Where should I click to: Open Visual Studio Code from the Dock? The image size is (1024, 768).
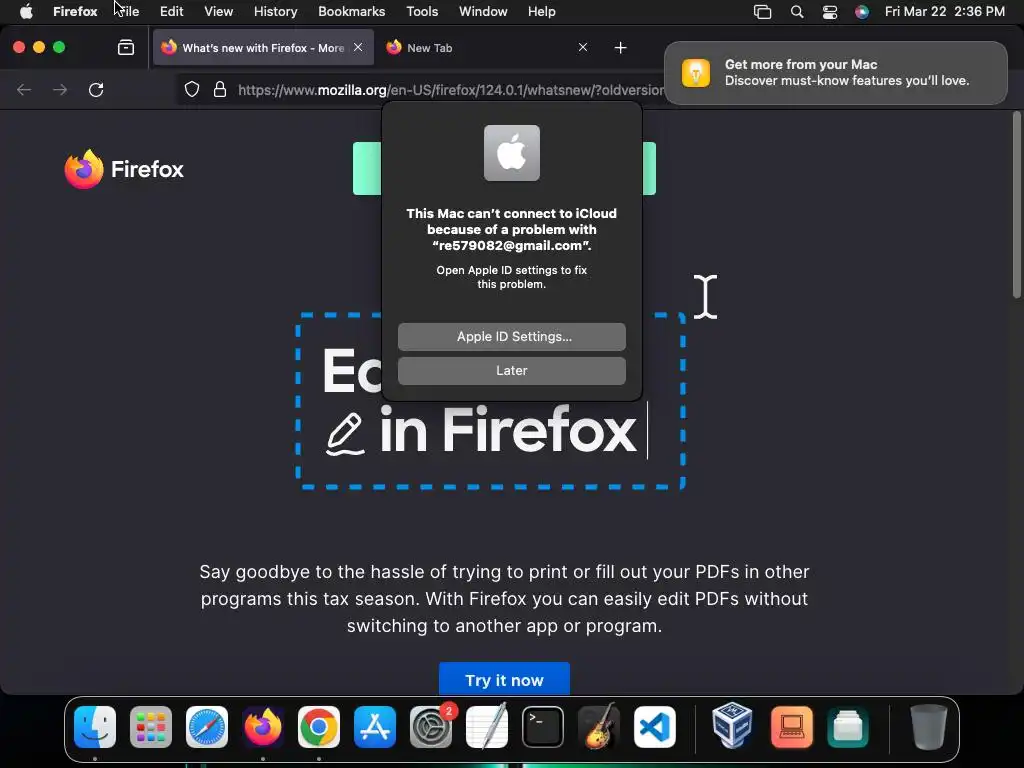pyautogui.click(x=655, y=727)
